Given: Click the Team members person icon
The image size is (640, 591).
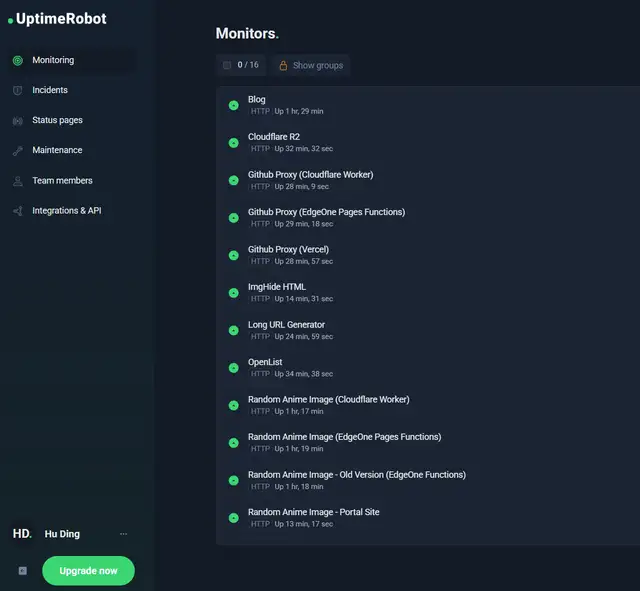Looking at the screenshot, I should point(17,181).
